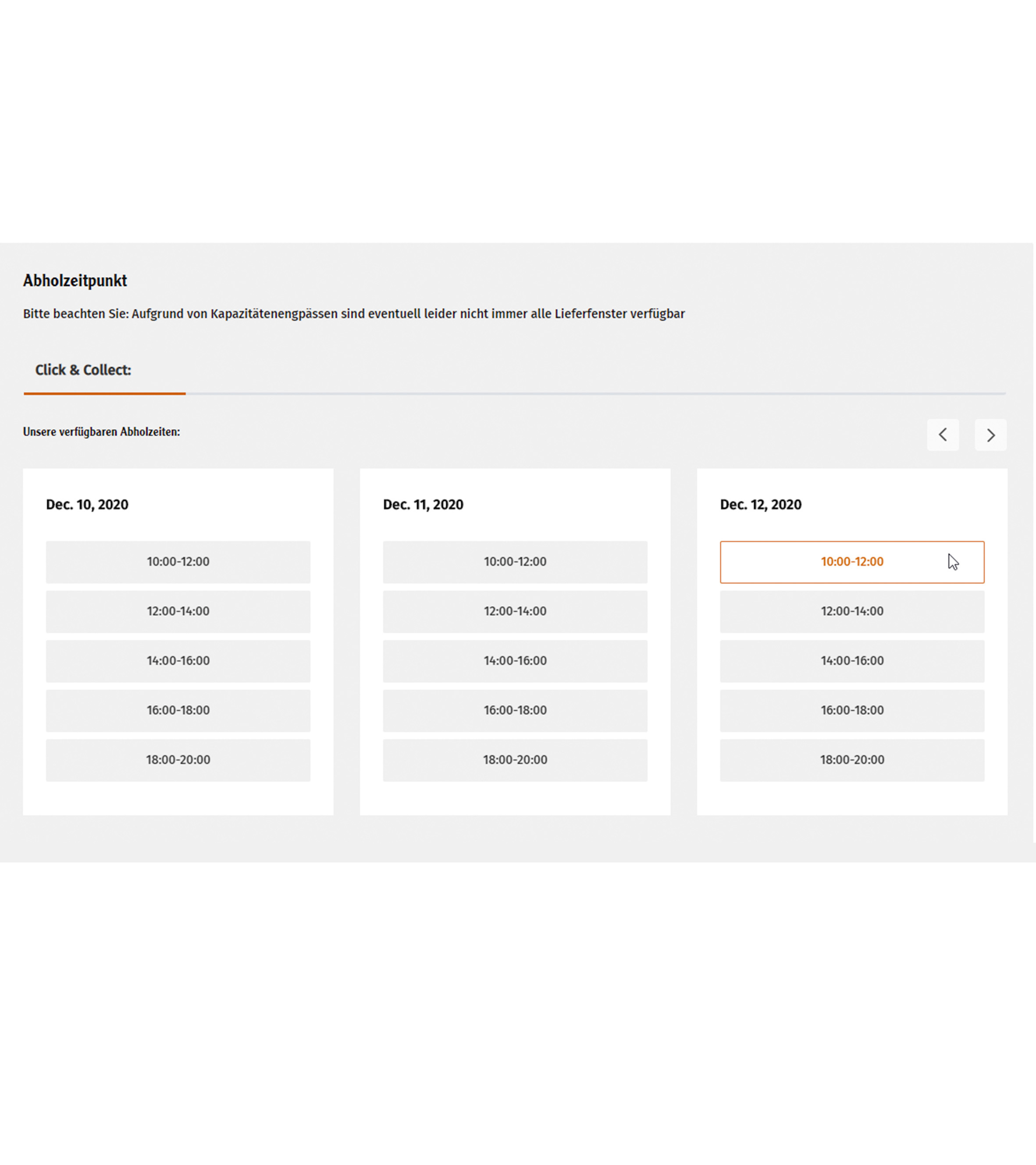The height and width of the screenshot is (1165, 1036).
Task: Select 18:00-20:00 slot on Dec. 12, 2020
Action: 852,760
